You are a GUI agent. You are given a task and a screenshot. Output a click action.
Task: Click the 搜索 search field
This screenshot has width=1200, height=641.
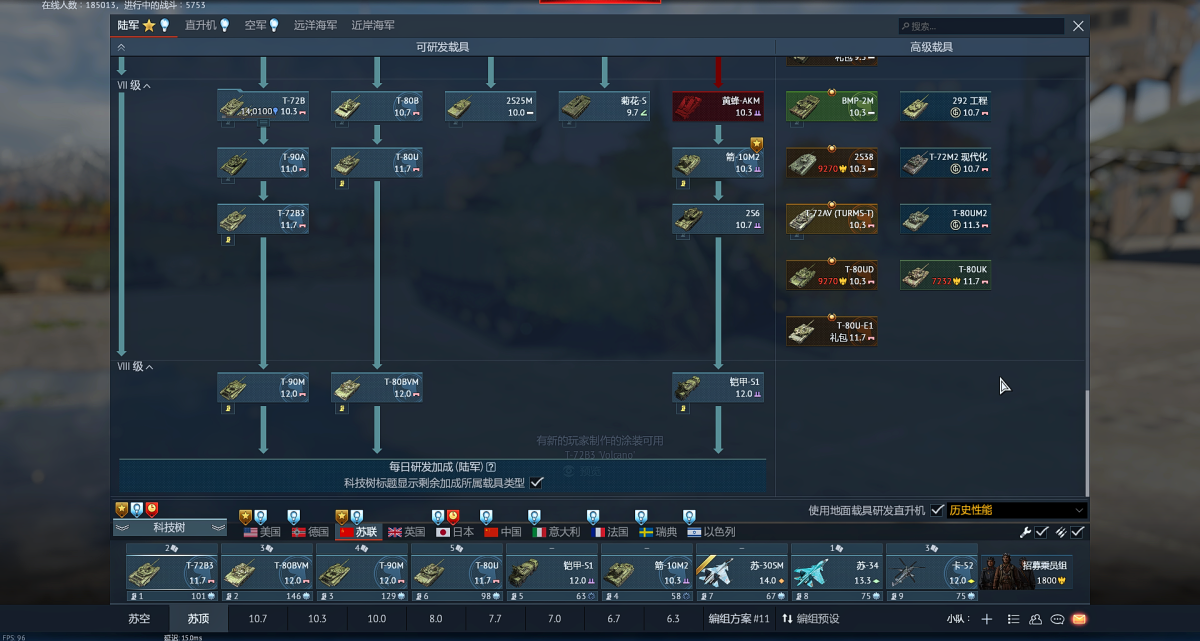[x=982, y=26]
